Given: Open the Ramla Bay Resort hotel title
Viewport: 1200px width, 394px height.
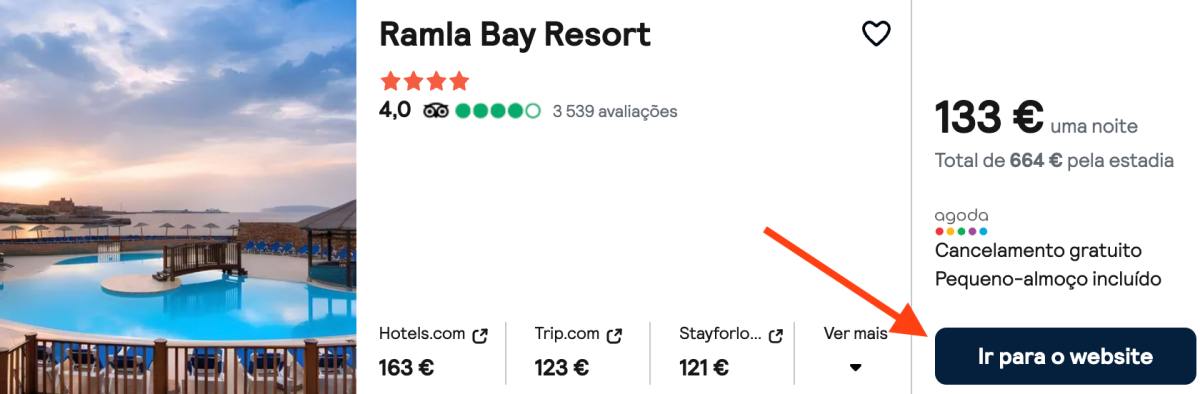Looking at the screenshot, I should [515, 35].
